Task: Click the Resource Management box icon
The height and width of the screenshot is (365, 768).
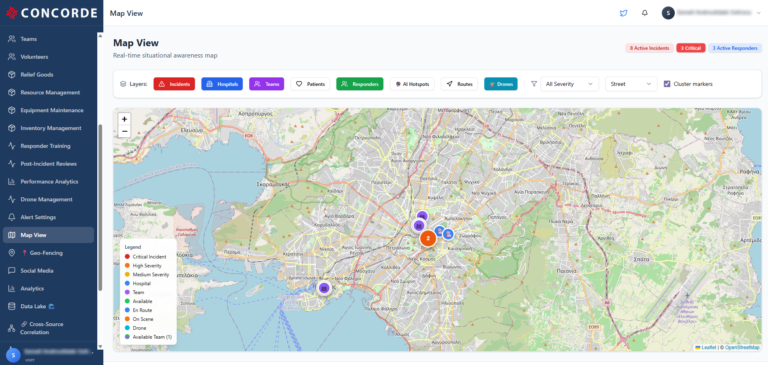Action: click(12, 92)
